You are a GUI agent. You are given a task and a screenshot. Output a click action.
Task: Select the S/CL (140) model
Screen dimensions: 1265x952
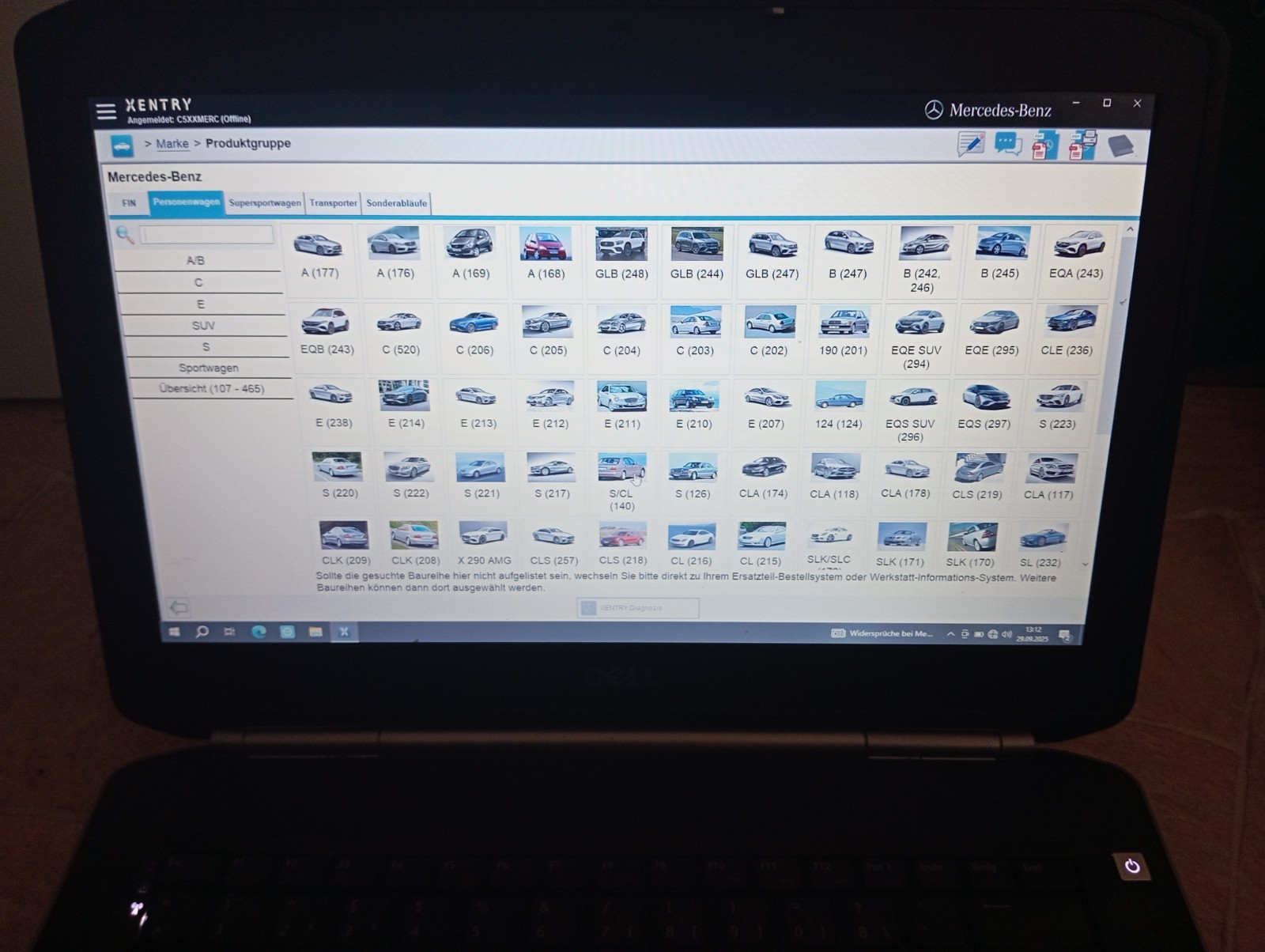coord(621,482)
